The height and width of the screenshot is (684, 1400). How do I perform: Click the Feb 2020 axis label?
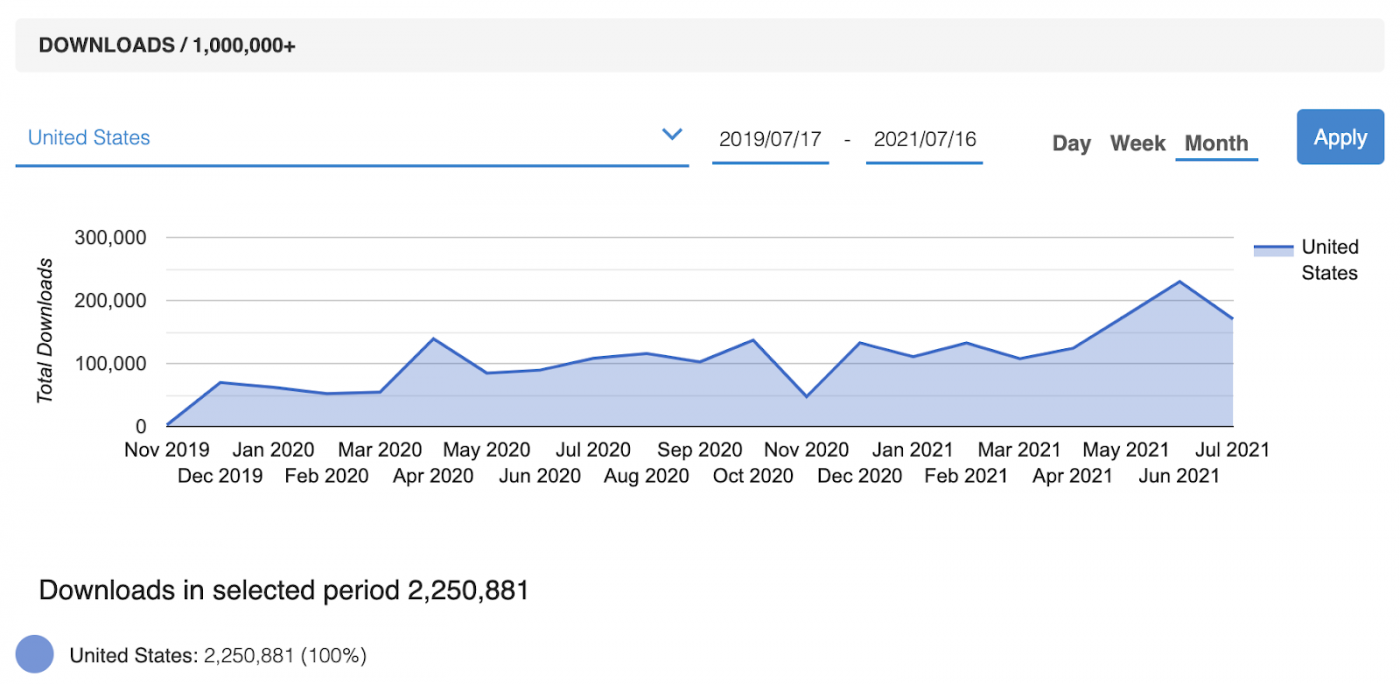(327, 476)
